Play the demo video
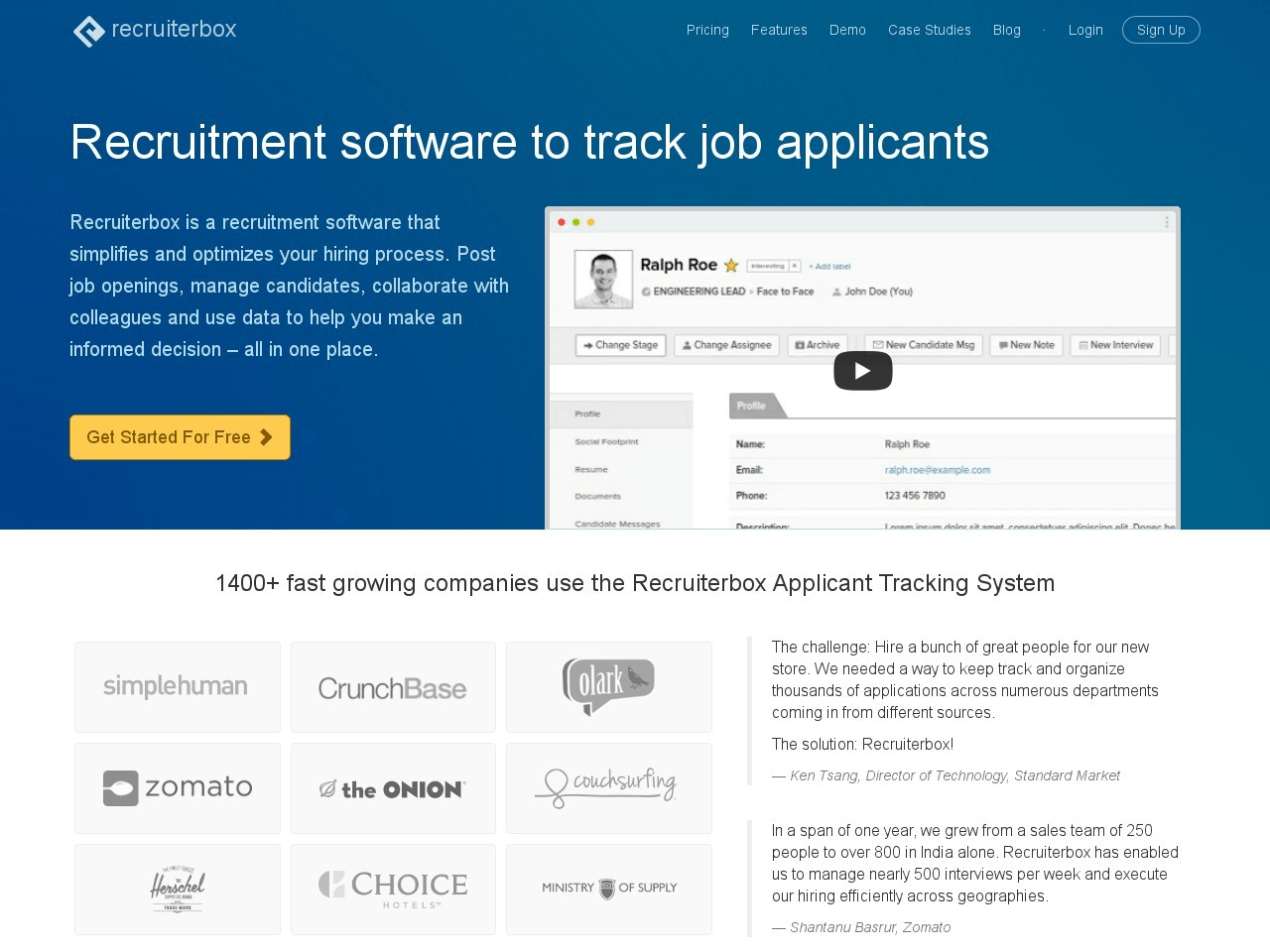Screen dimensions: 1270x952 (862, 371)
